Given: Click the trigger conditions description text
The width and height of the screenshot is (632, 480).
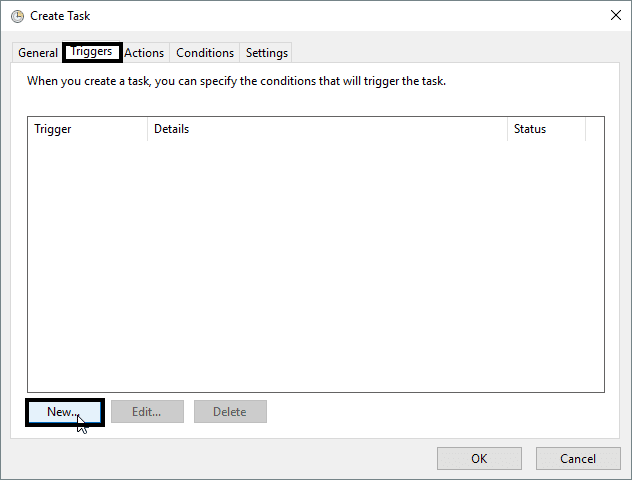Looking at the screenshot, I should point(236,81).
